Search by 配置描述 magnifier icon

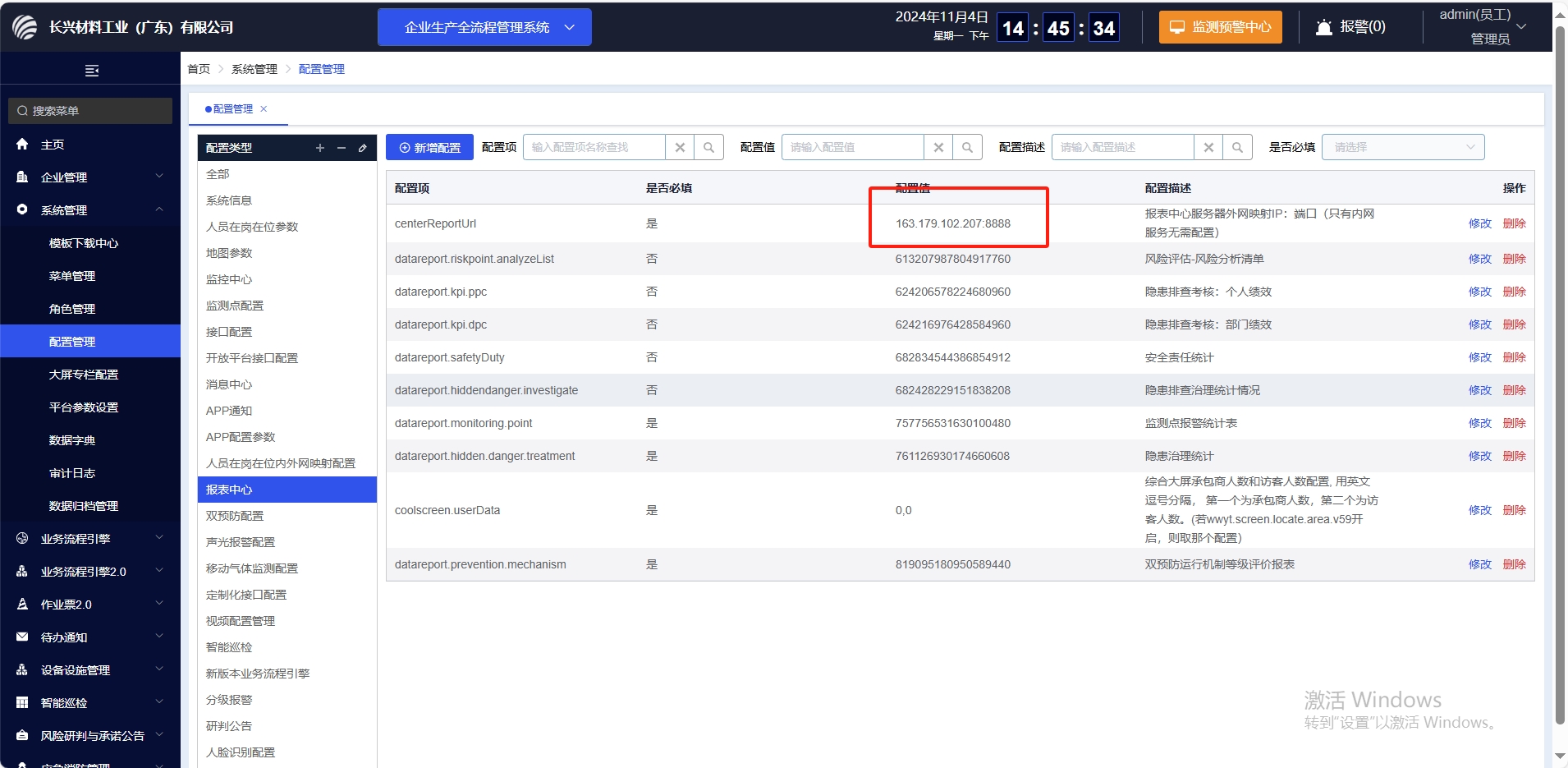tap(1238, 148)
